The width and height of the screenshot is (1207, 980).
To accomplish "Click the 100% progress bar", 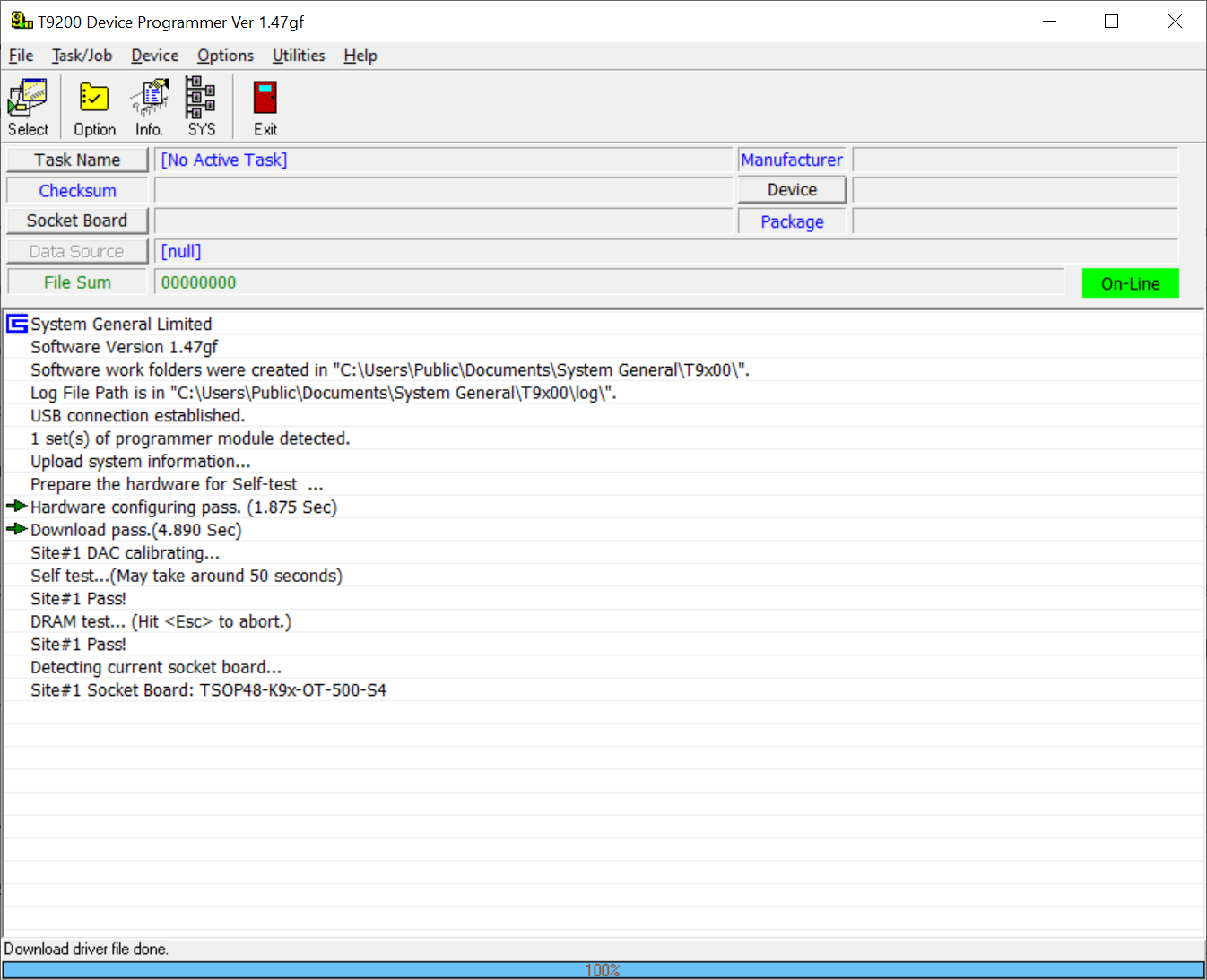I will point(603,970).
